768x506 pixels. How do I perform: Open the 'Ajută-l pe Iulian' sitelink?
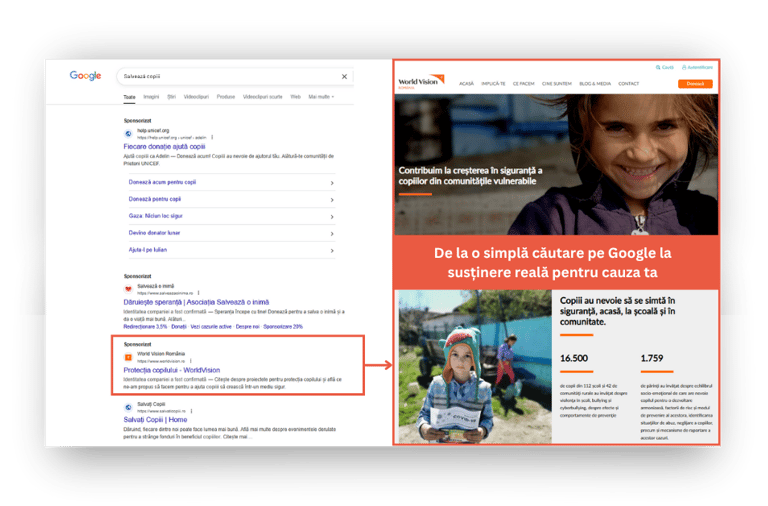pyautogui.click(x=147, y=250)
